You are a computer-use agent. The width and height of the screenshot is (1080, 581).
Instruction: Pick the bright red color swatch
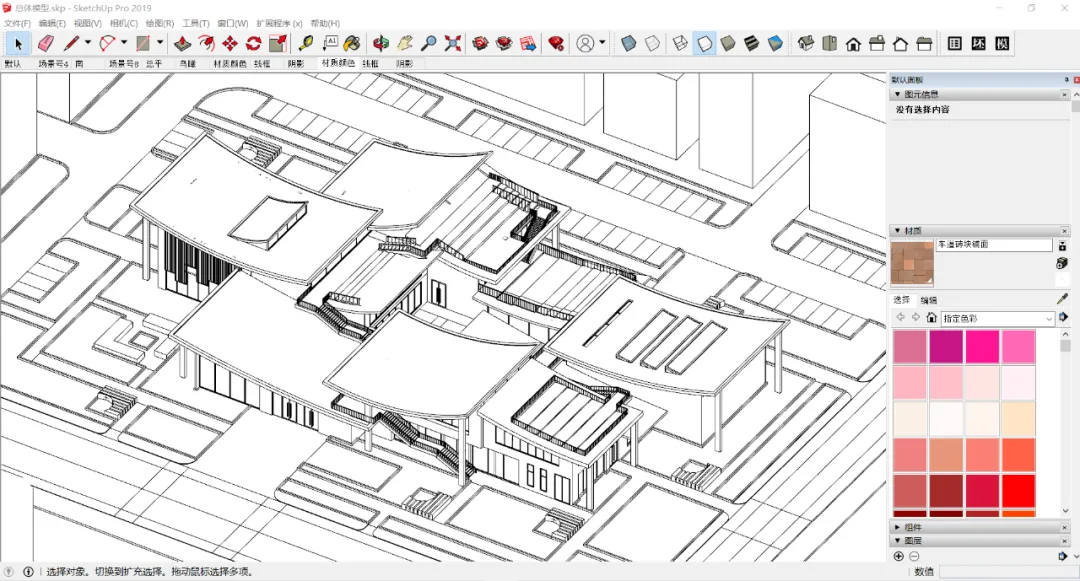pyautogui.click(x=1019, y=491)
